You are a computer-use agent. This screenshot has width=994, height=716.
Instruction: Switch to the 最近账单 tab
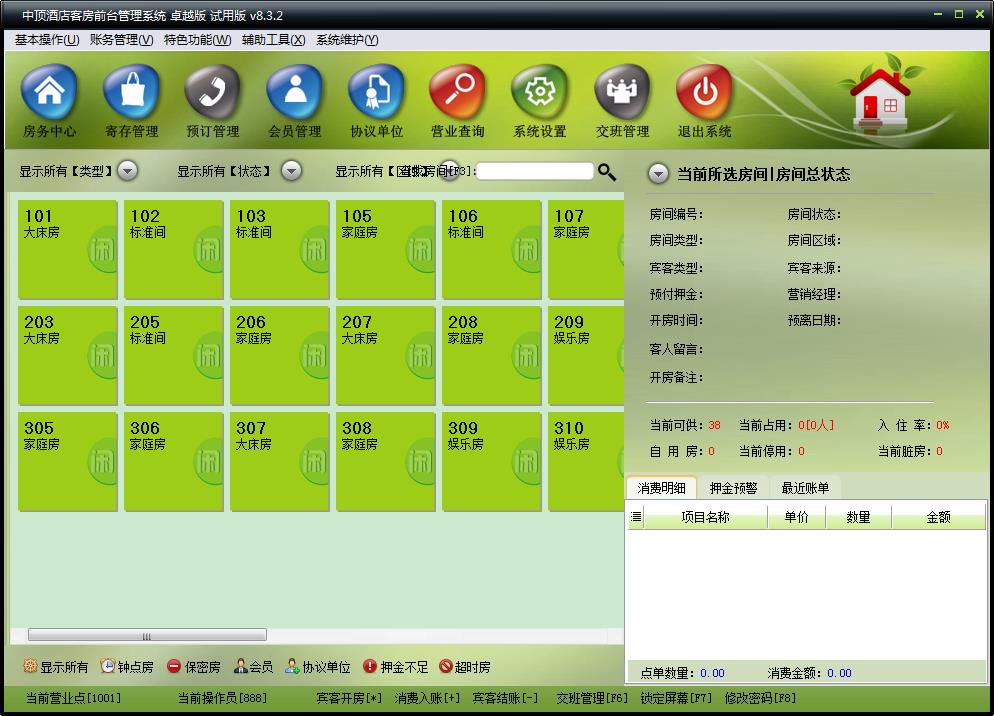click(x=805, y=488)
